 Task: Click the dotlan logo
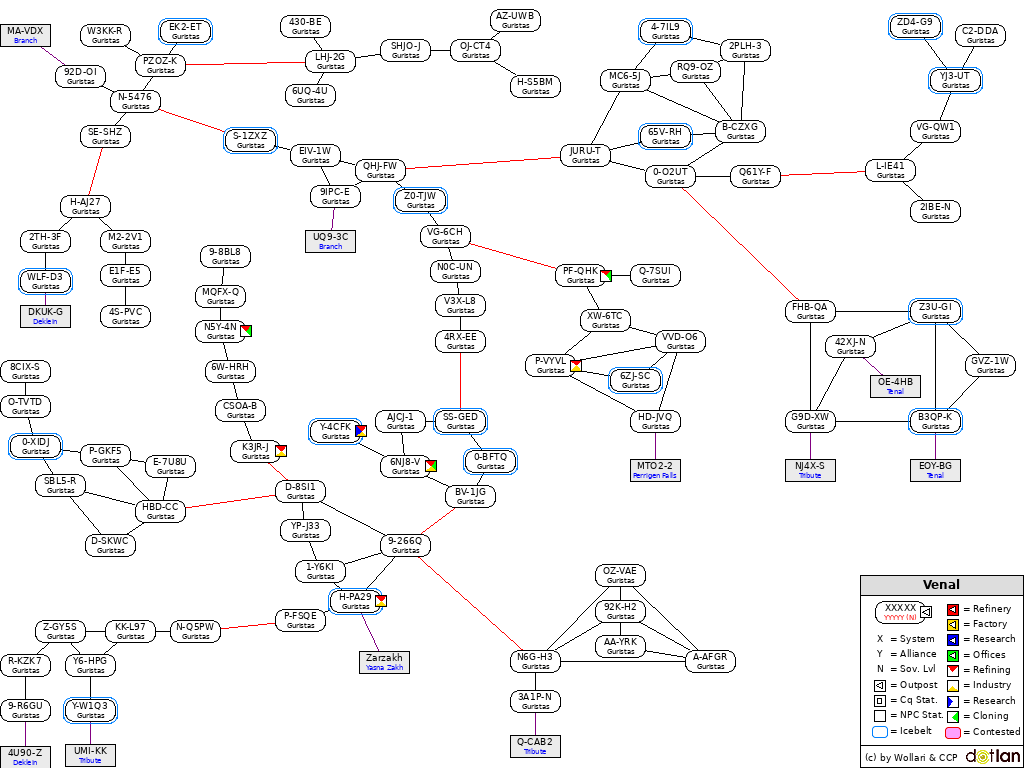pos(993,756)
